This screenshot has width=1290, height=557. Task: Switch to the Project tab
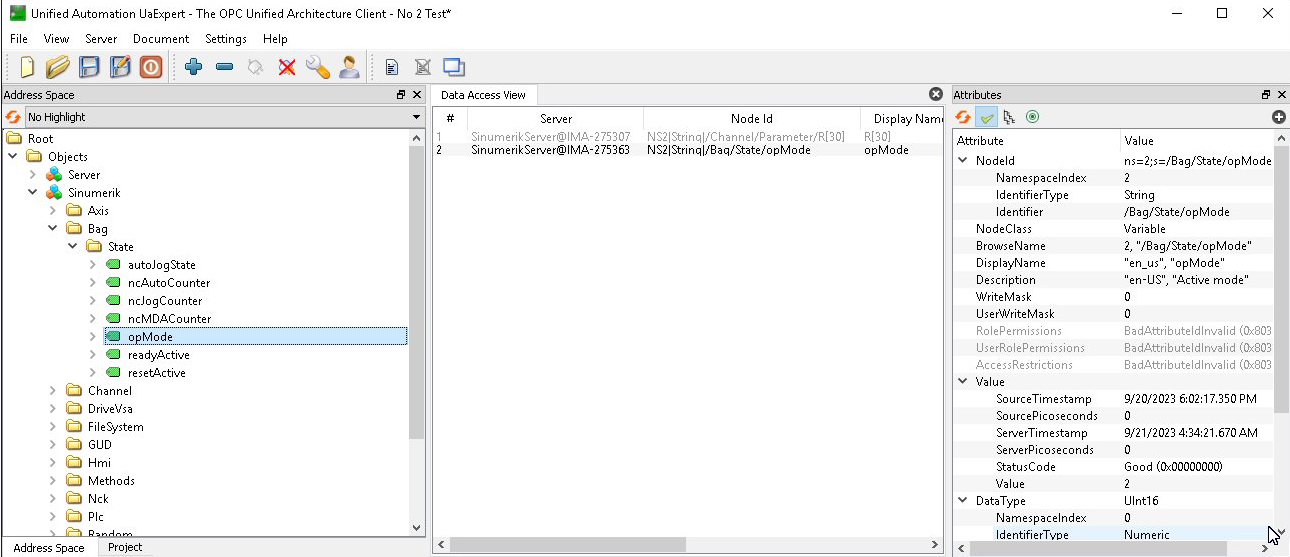click(125, 547)
